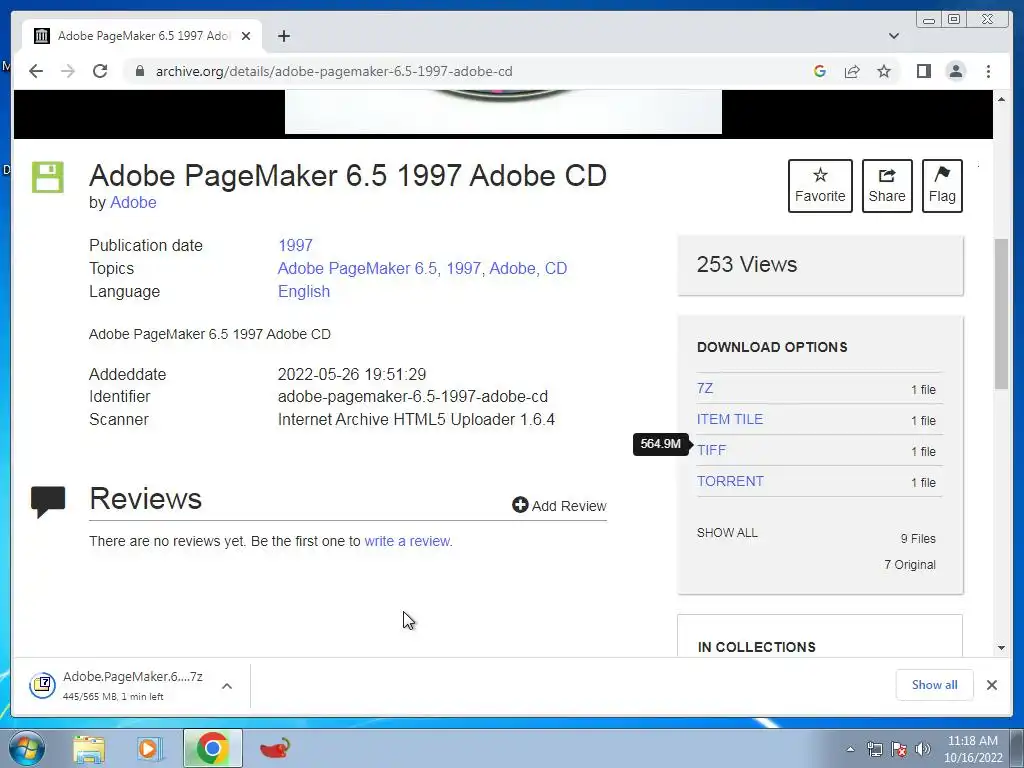Open the 1997 publication date link
Viewport: 1024px width, 768px height.
295,246
